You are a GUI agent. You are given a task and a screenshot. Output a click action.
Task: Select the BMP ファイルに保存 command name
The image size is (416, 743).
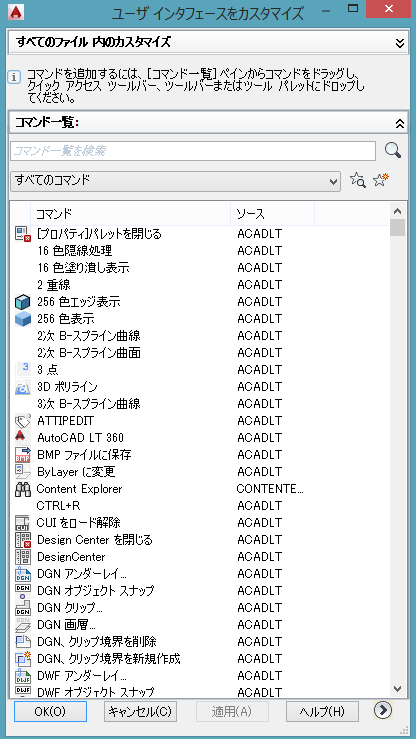[84, 455]
